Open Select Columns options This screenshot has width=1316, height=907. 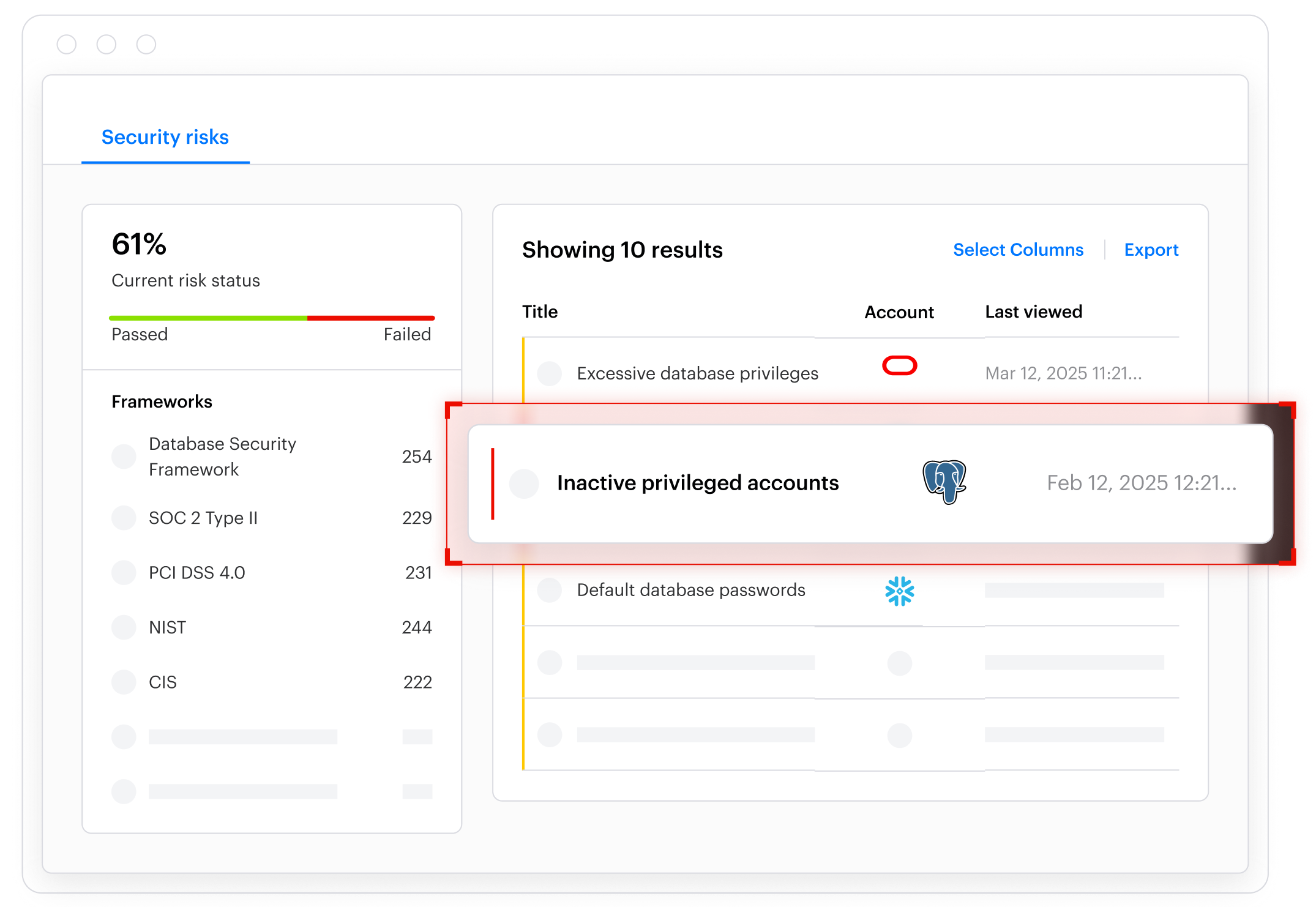[1018, 250]
